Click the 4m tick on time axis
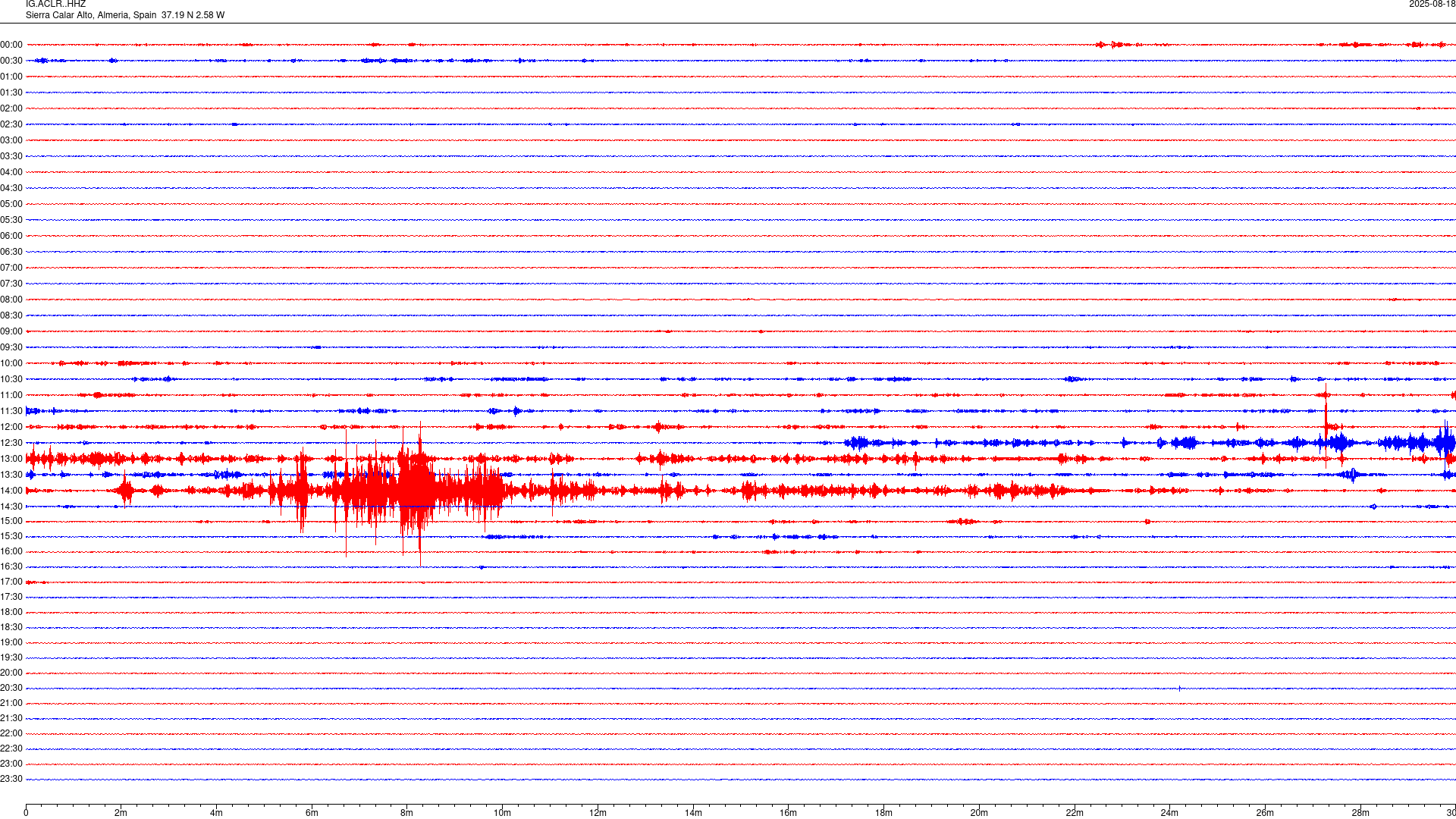Image resolution: width=1456 pixels, height=819 pixels. [x=216, y=813]
